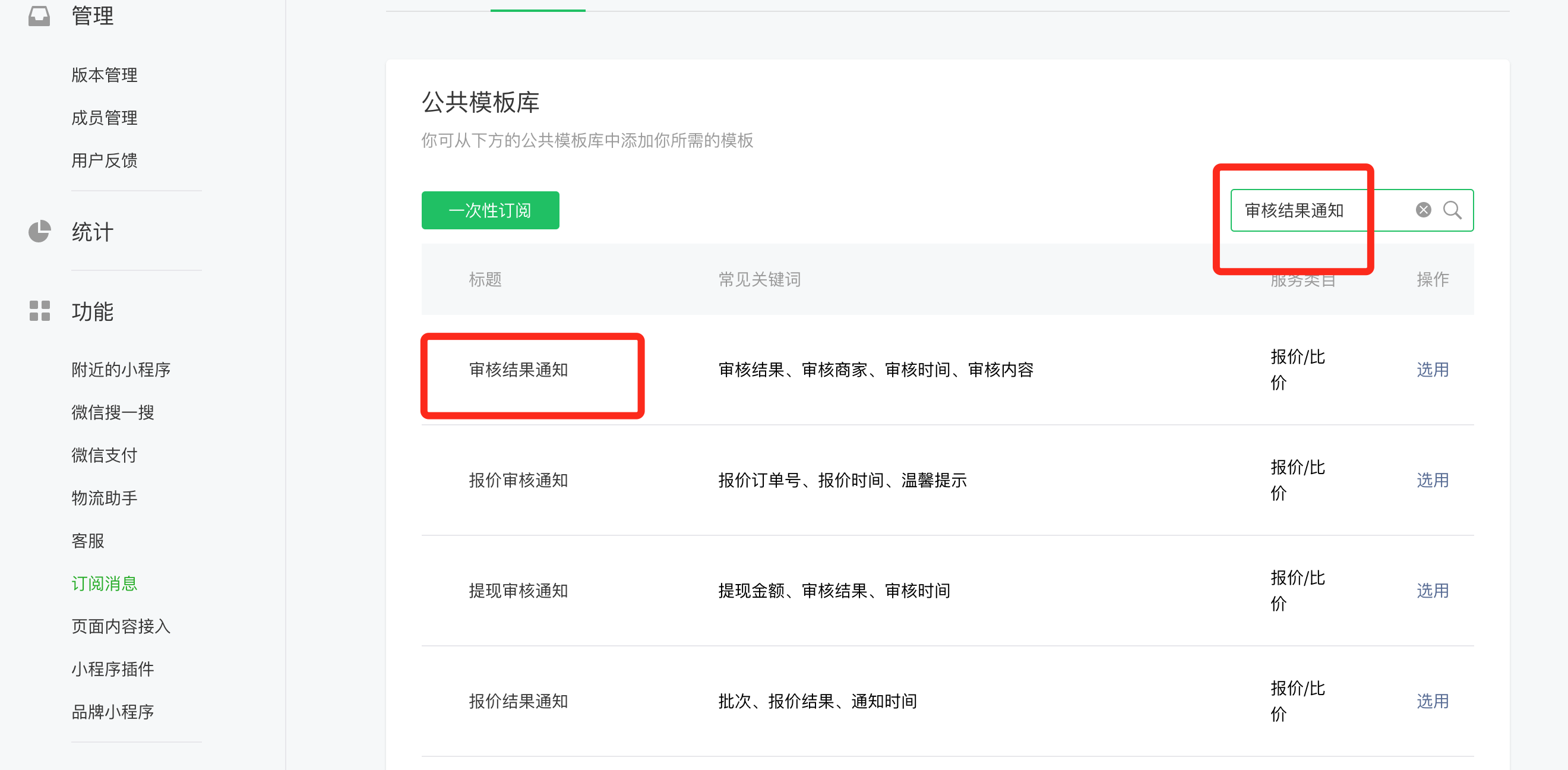This screenshot has height=770, width=1568.
Task: Select 选用 for the 审核结果通知 template
Action: [x=1431, y=370]
